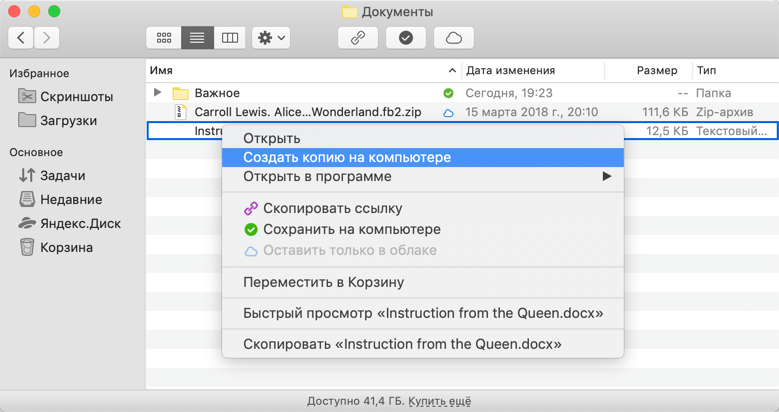The width and height of the screenshot is (779, 412).
Task: Open Скриншоты folder in sidebar
Action: (x=76, y=97)
